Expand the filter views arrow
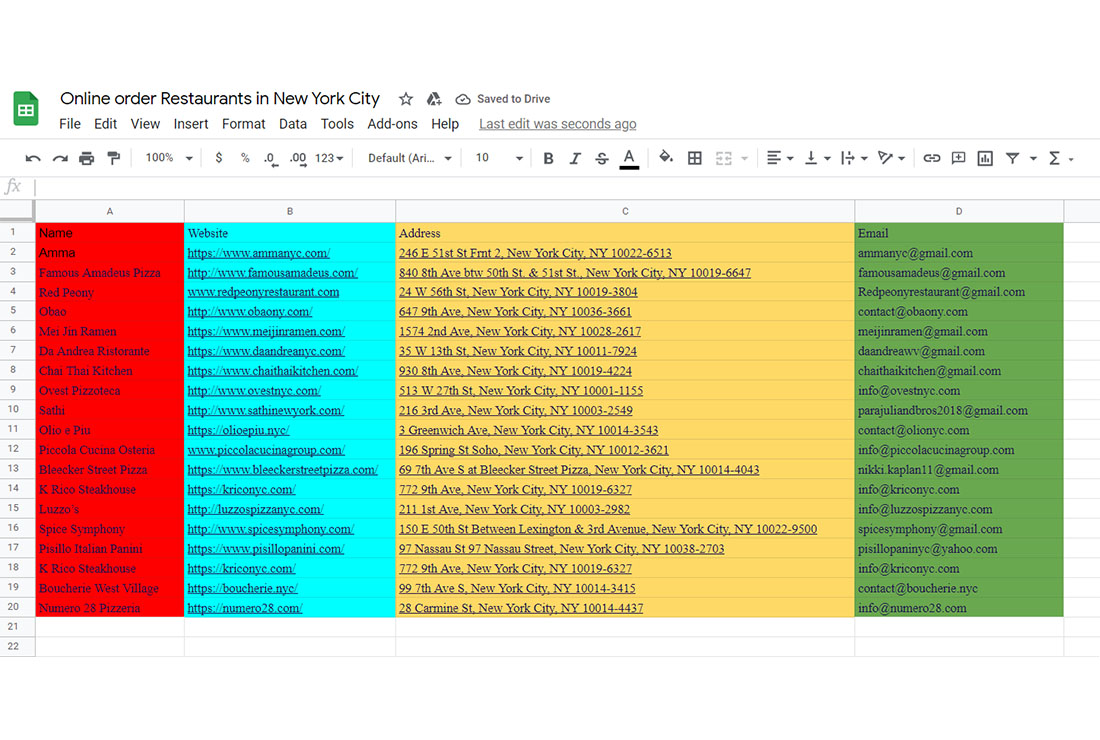This screenshot has width=1100, height=740. pyautogui.click(x=1033, y=159)
